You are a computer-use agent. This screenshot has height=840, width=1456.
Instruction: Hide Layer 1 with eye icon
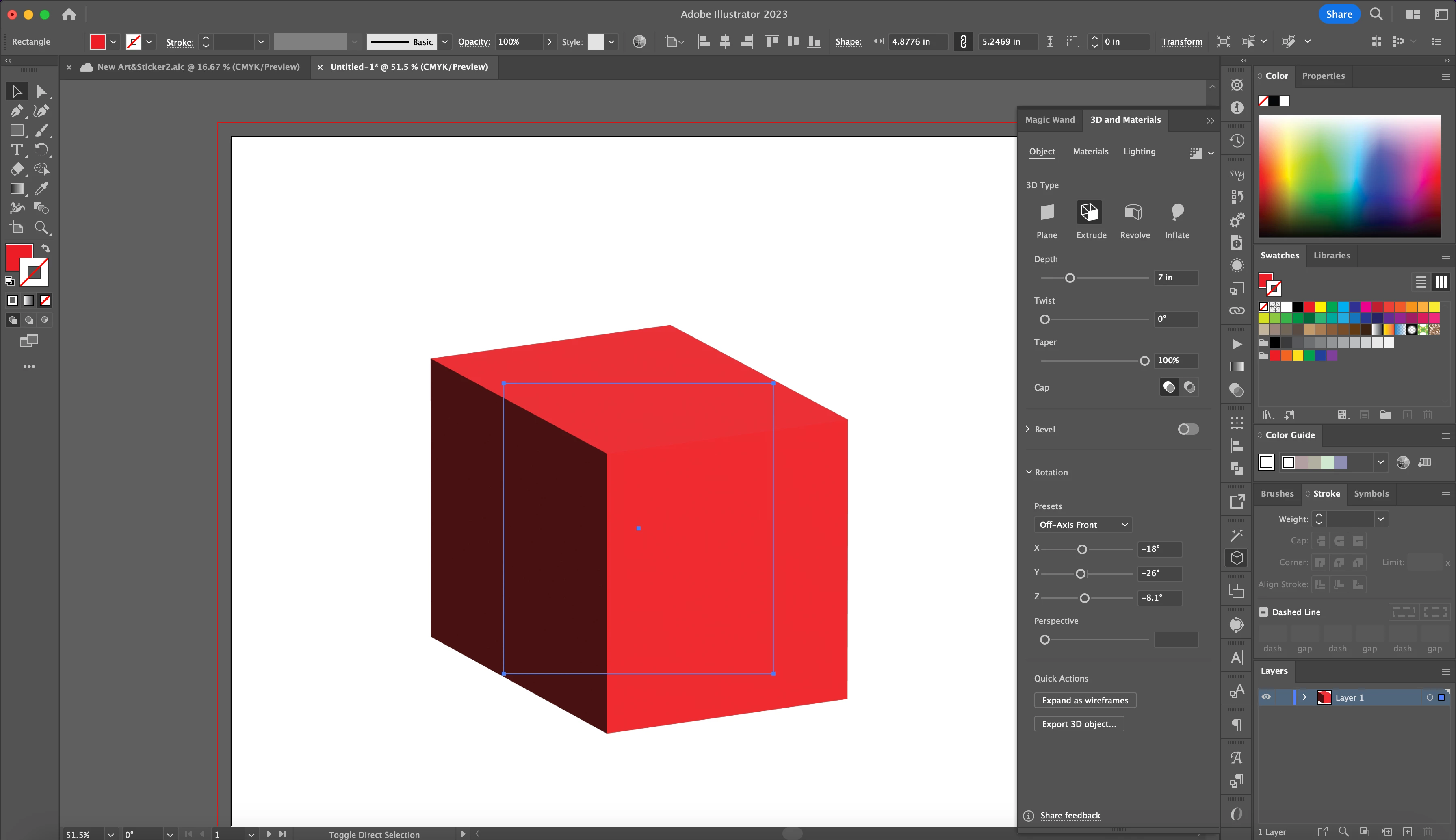tap(1266, 697)
